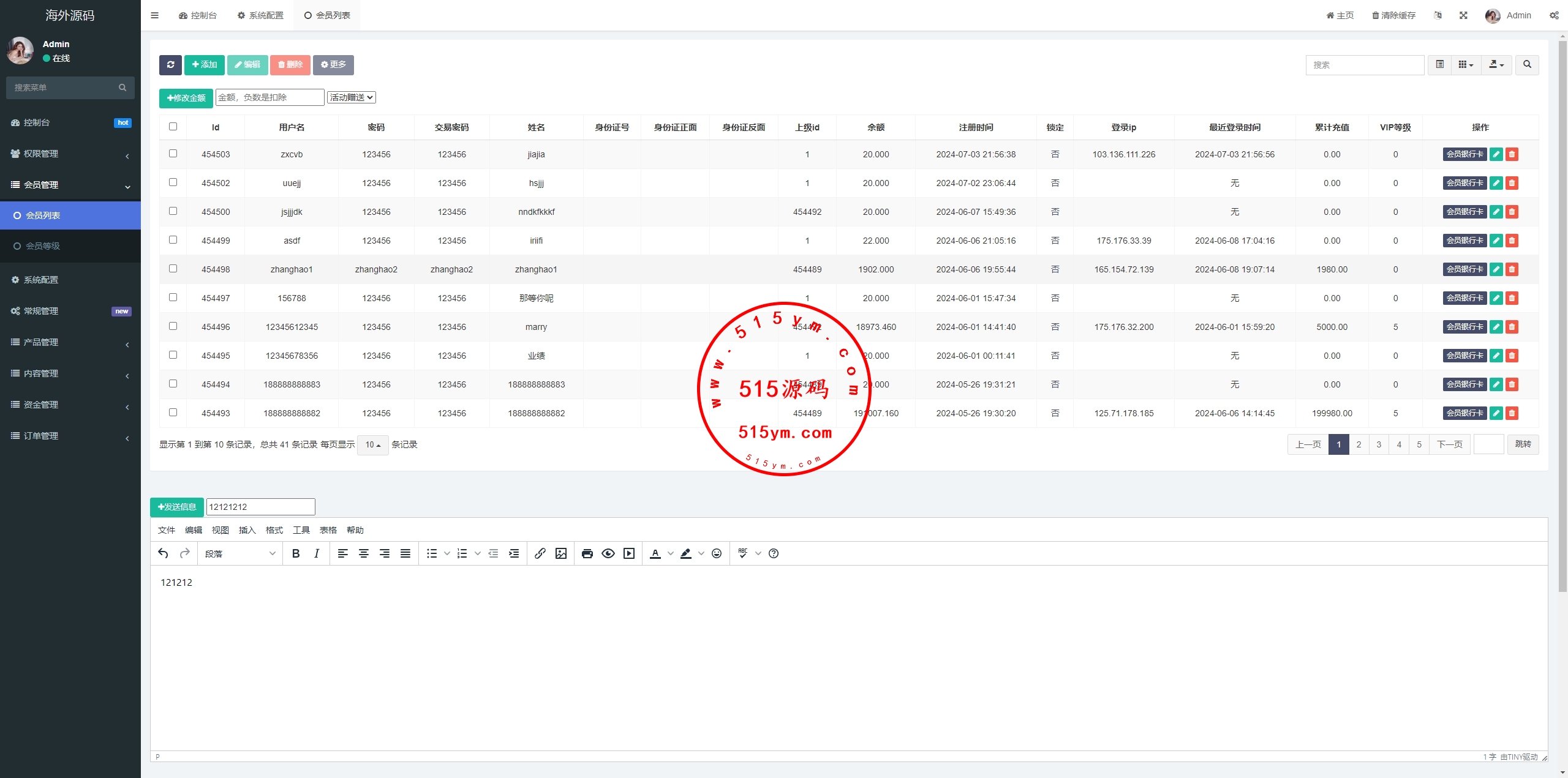Open the page size 10 dropdown
This screenshot has height=778, width=1568.
[372, 444]
